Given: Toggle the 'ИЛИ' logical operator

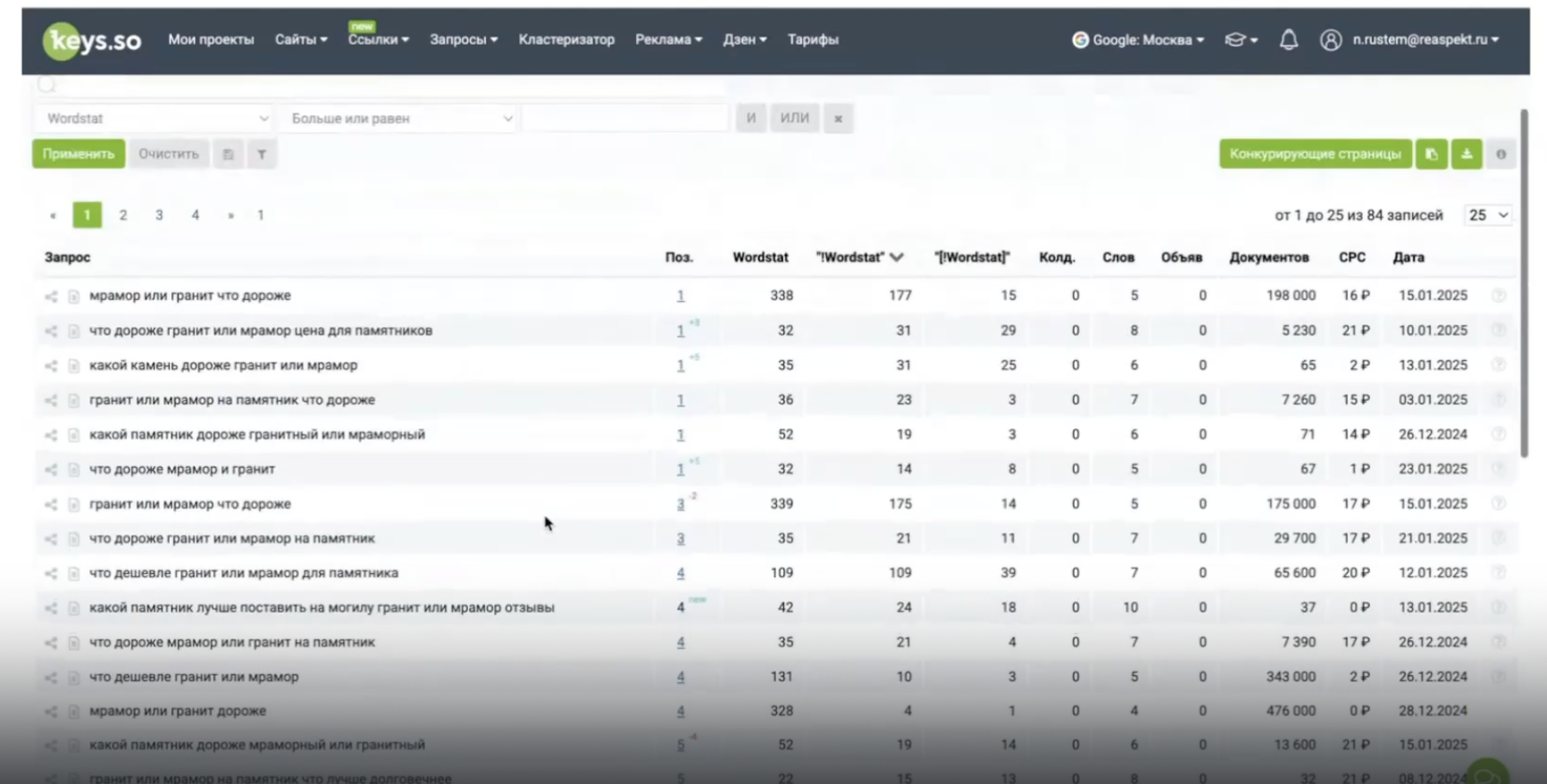Looking at the screenshot, I should point(794,118).
